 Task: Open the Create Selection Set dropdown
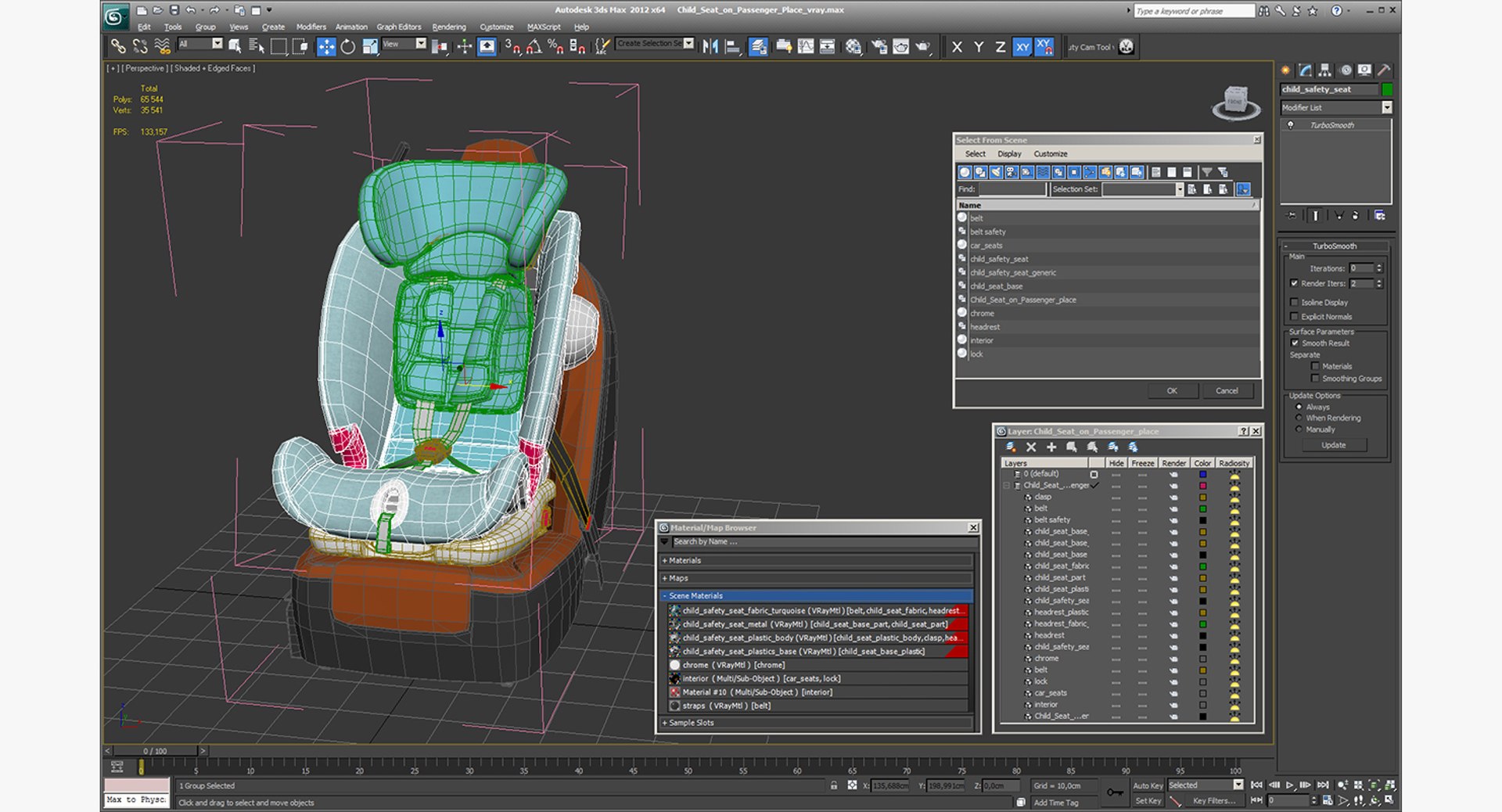click(x=688, y=44)
